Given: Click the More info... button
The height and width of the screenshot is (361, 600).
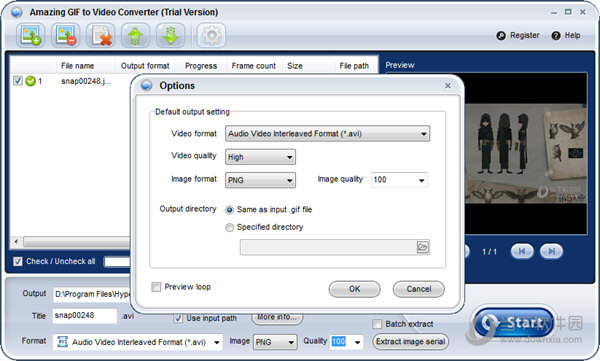Looking at the screenshot, I should [x=277, y=317].
